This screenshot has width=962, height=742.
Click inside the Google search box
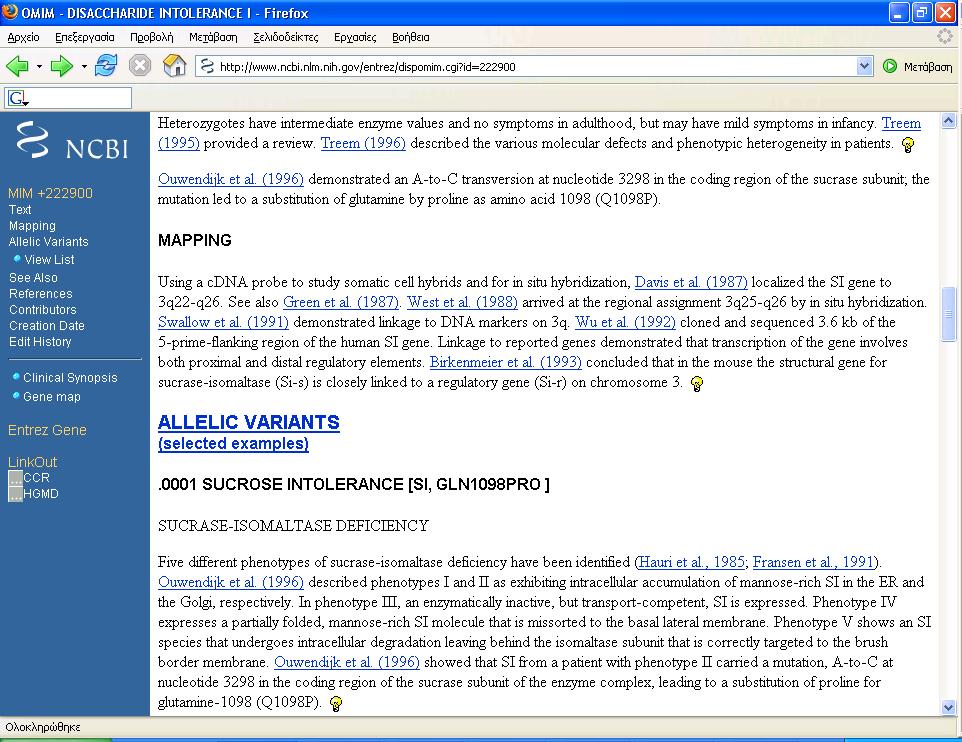[x=80, y=98]
